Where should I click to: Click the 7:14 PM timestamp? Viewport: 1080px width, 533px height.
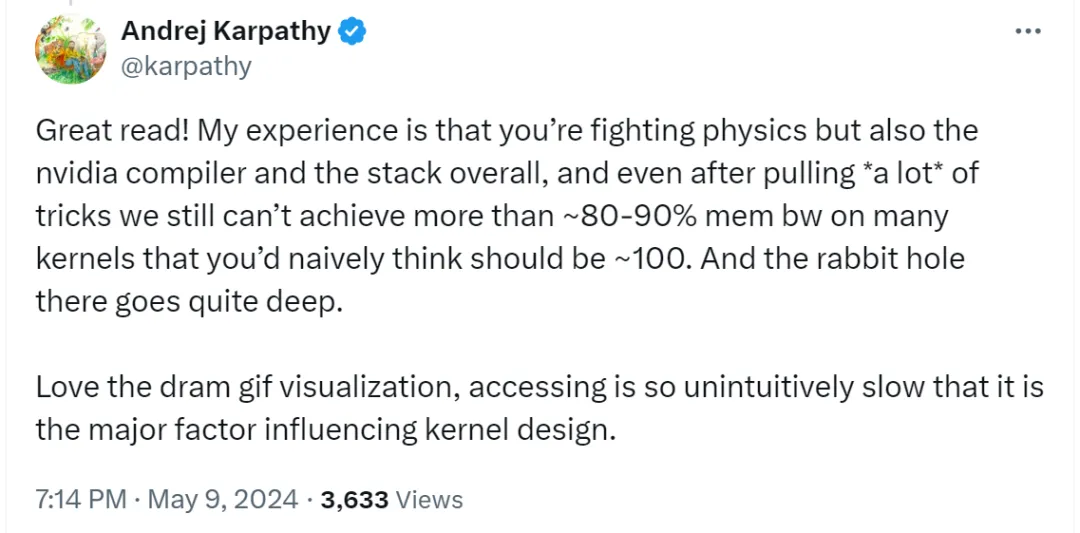click(81, 499)
